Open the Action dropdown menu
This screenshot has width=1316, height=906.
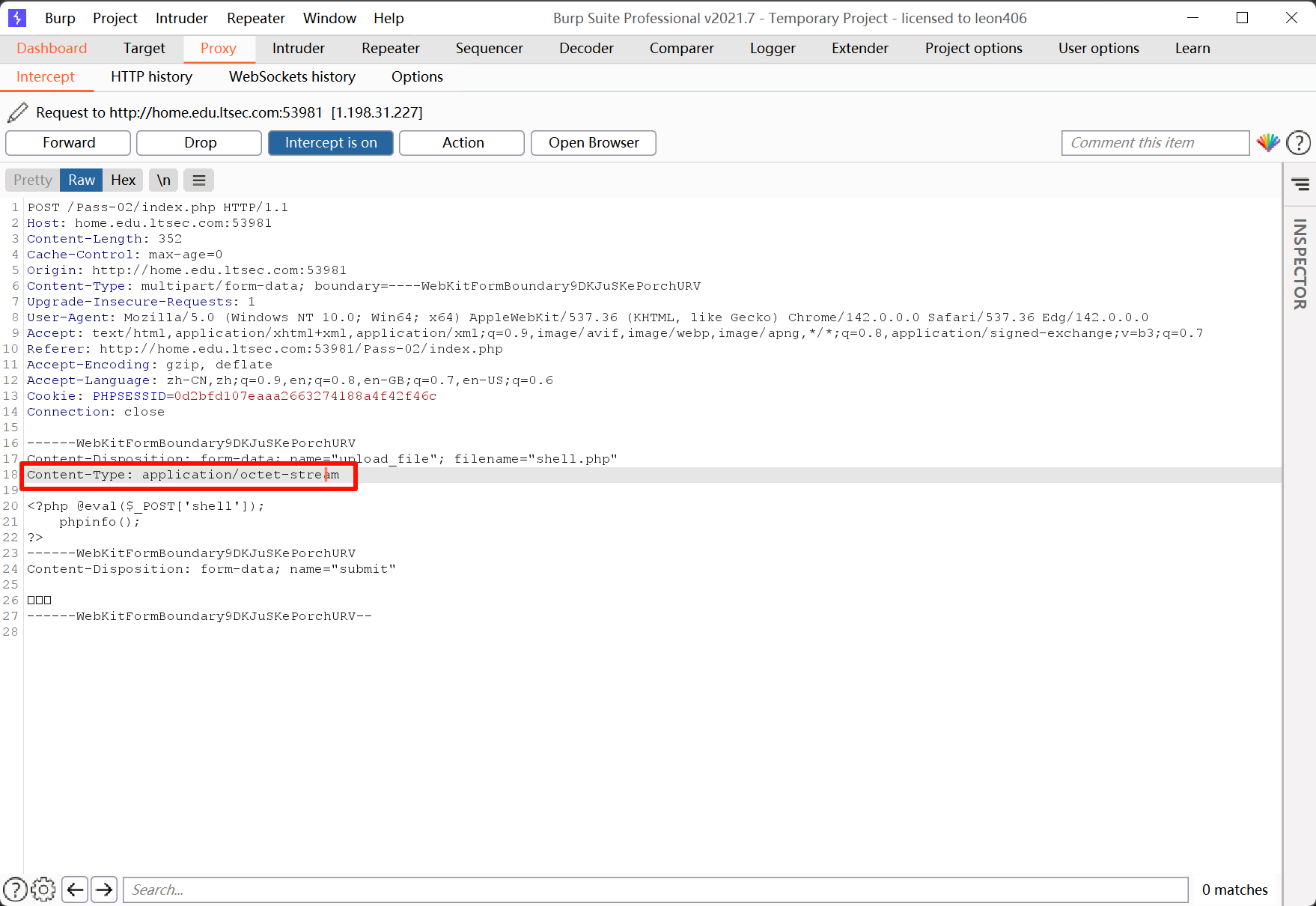click(462, 142)
